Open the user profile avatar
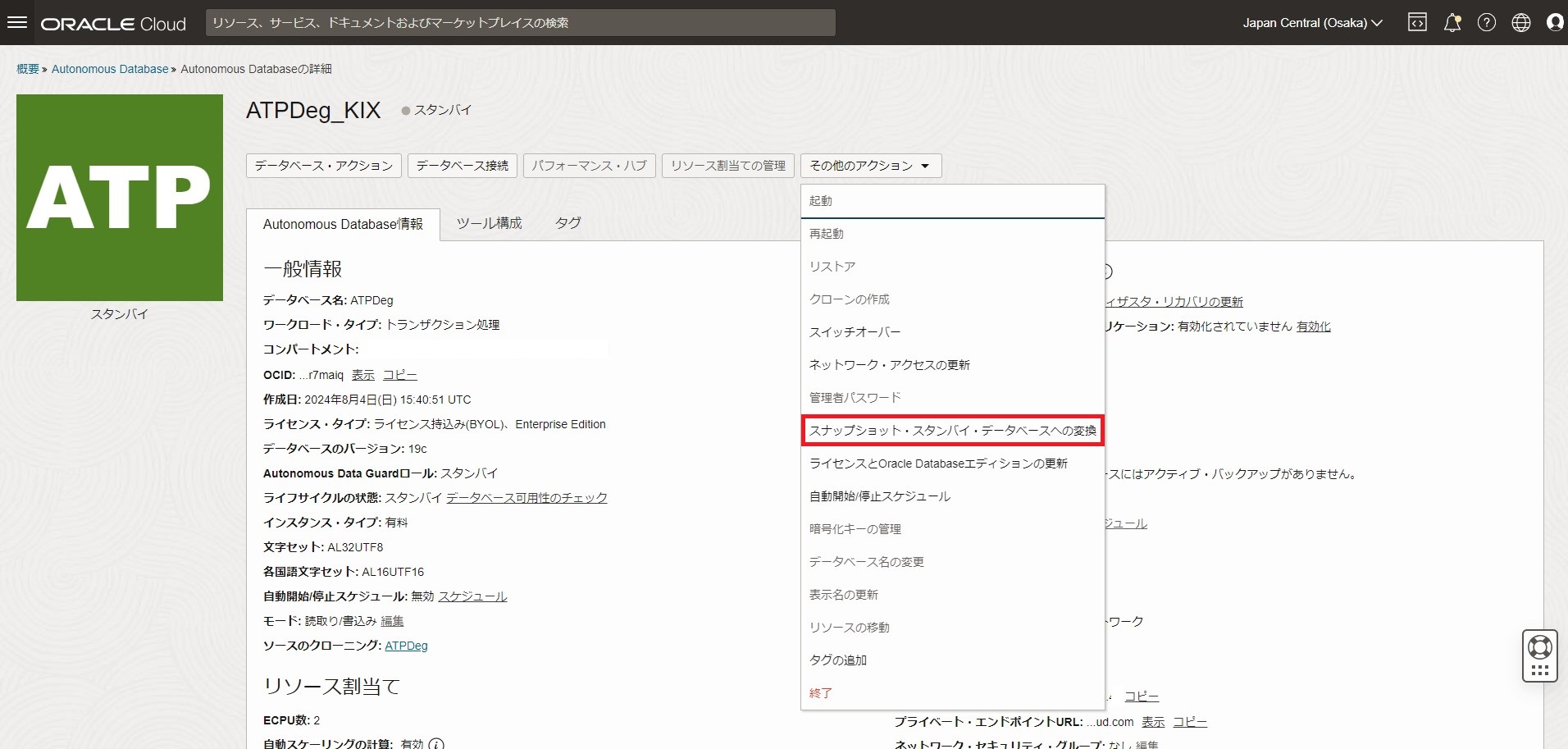1568x749 pixels. [1555, 23]
